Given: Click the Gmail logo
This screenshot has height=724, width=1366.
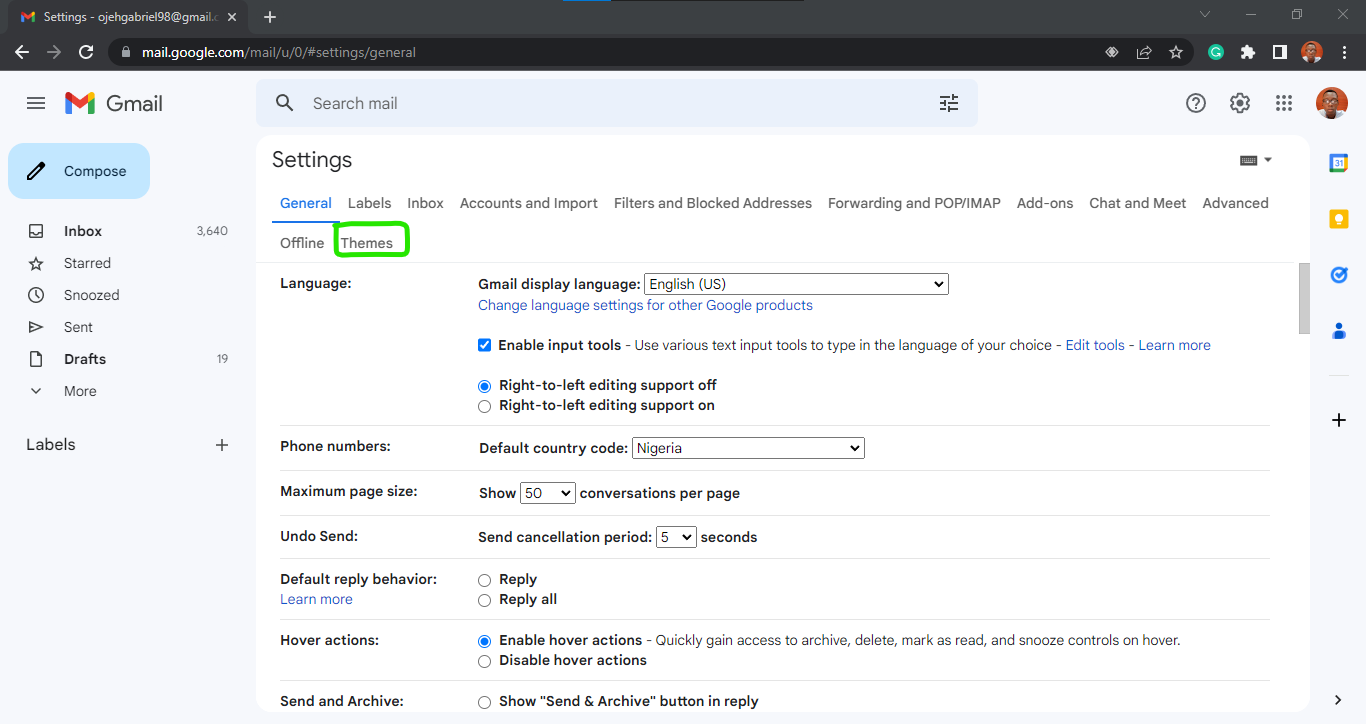Looking at the screenshot, I should [x=112, y=102].
